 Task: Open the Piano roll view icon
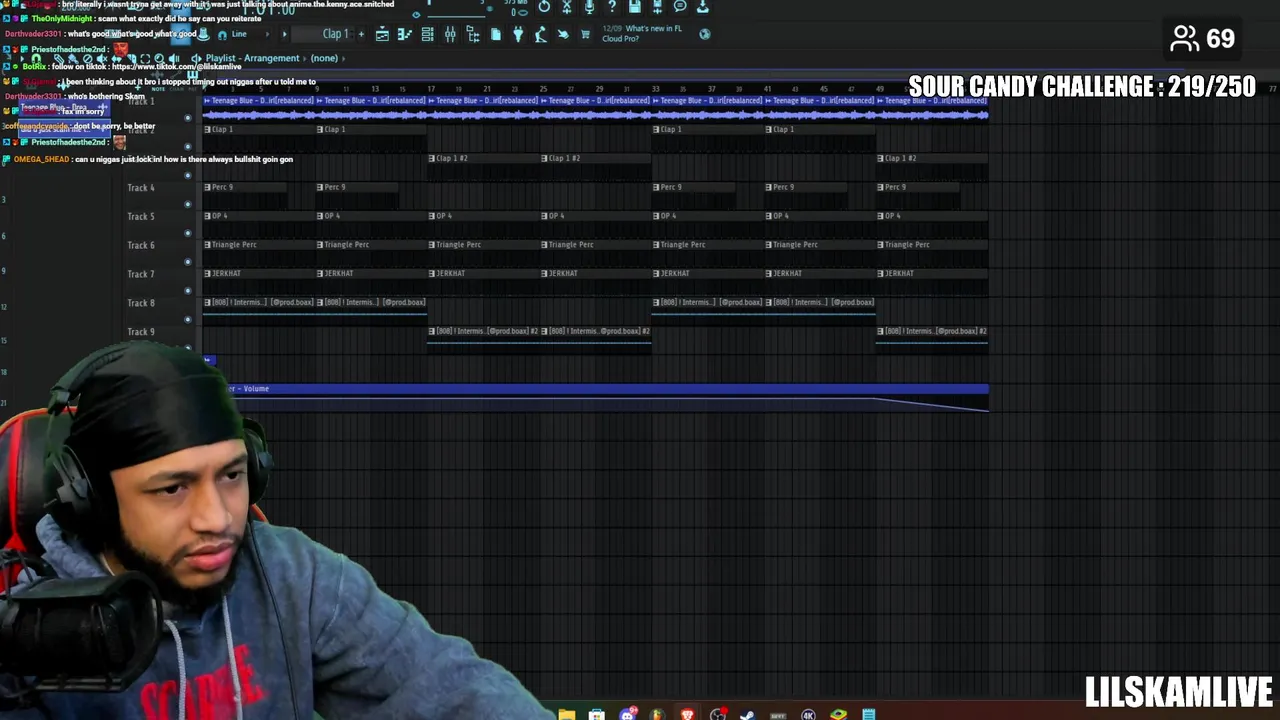pos(405,34)
